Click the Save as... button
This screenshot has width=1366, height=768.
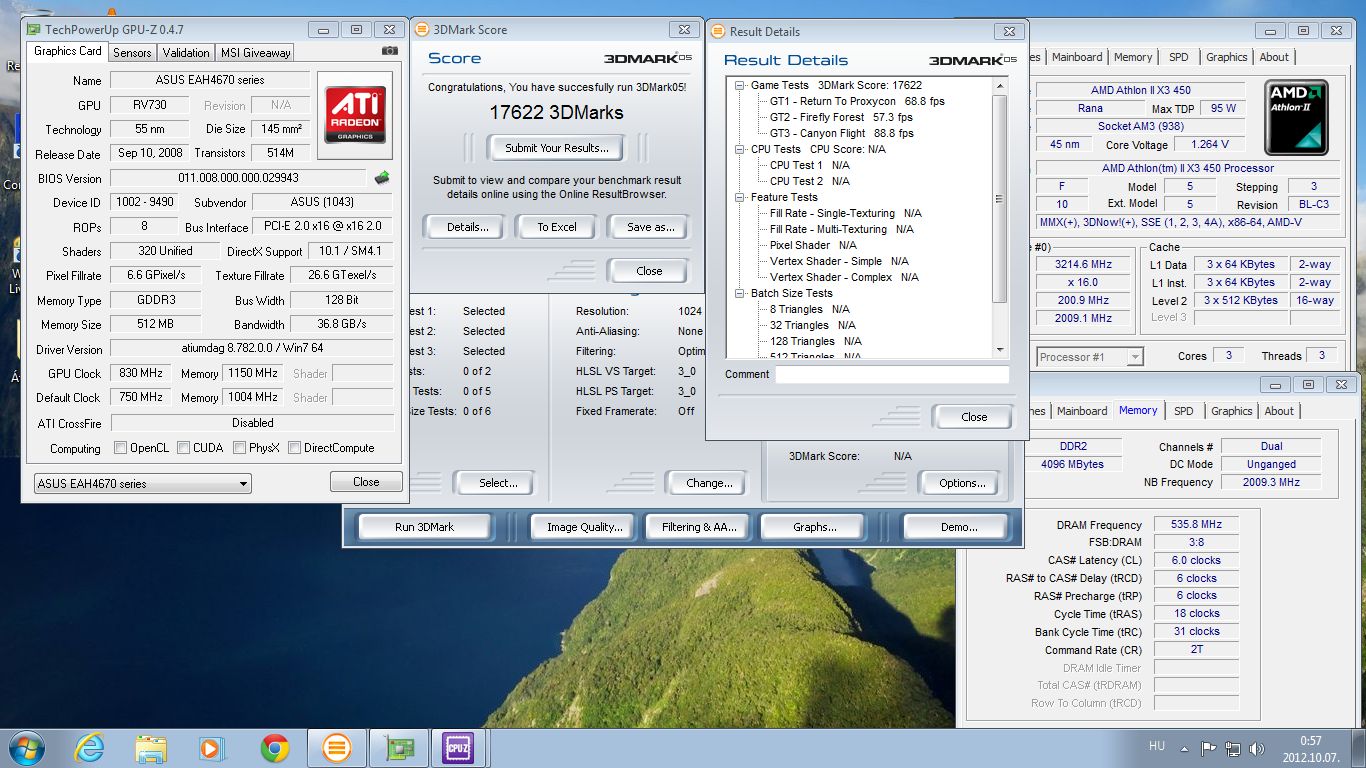pos(650,227)
